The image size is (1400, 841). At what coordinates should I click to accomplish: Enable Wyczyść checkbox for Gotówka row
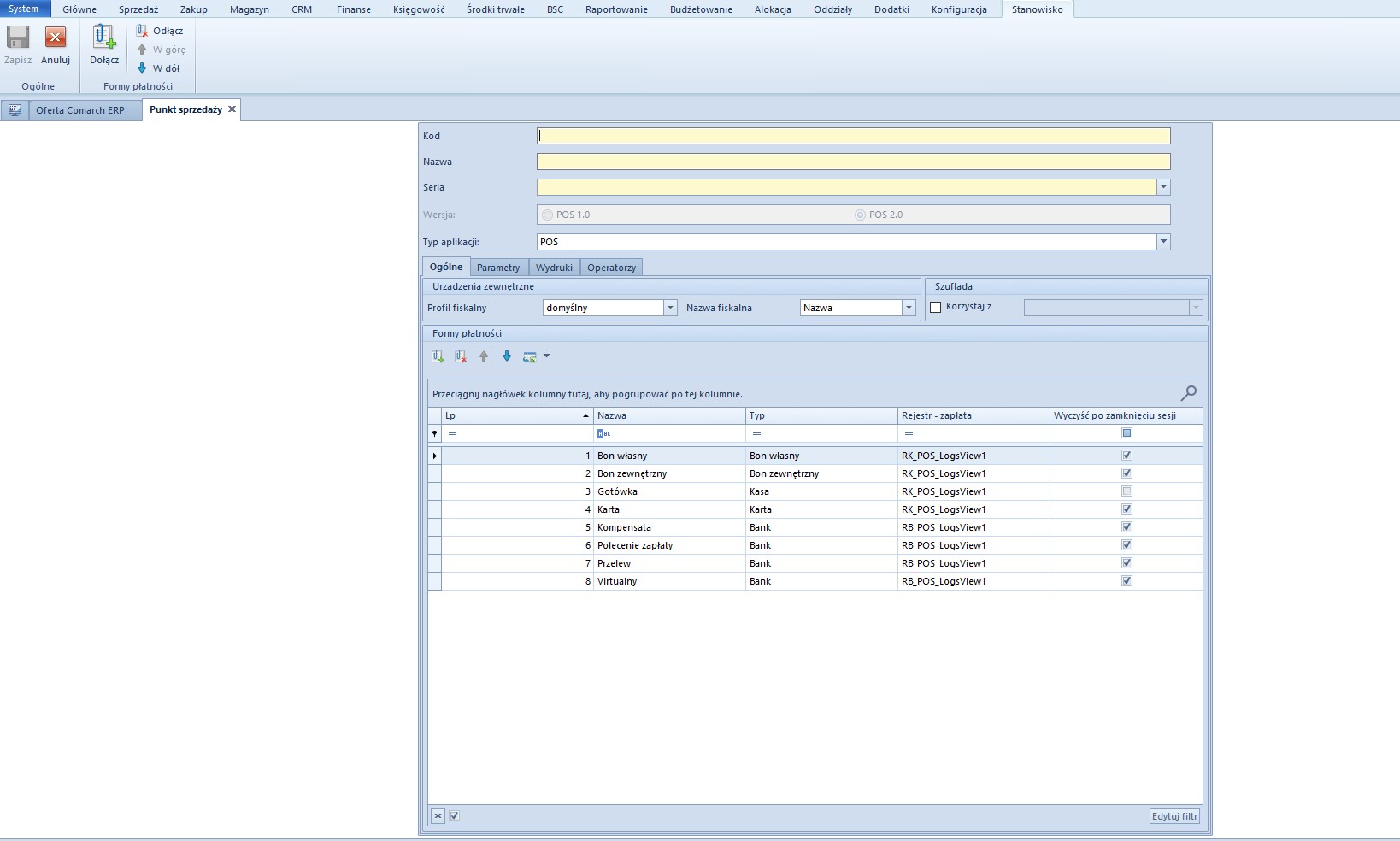pos(1126,491)
